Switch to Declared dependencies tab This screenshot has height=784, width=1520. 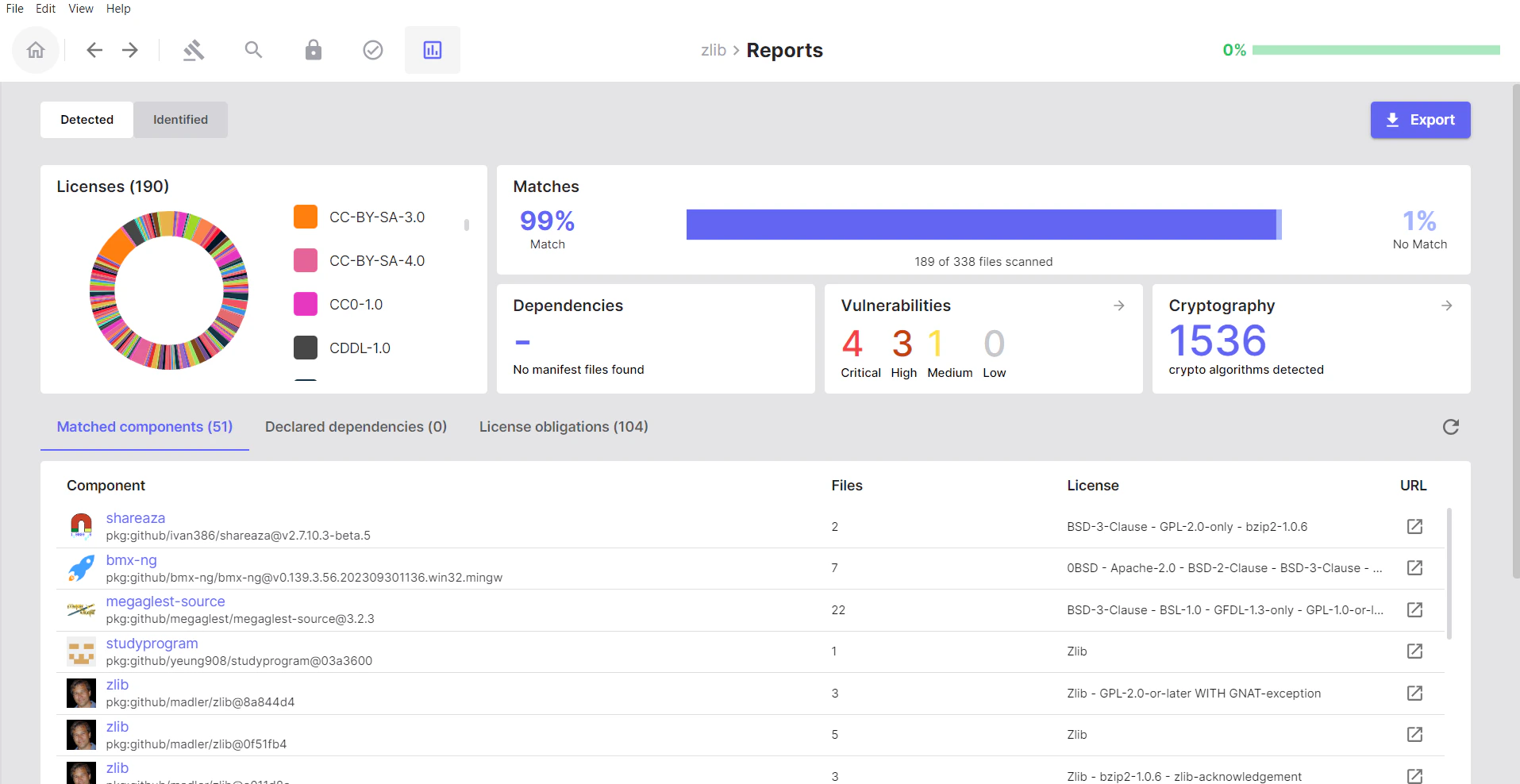[356, 427]
